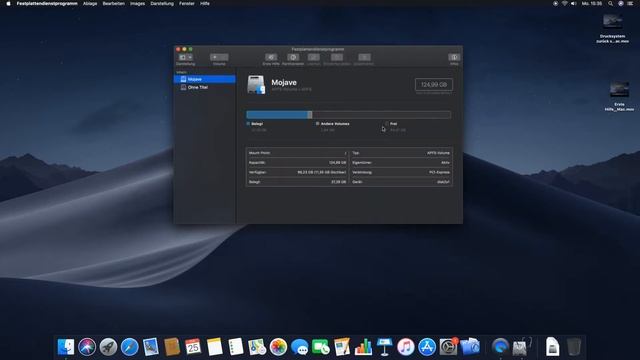Open System Preferences from the dock
Image resolution: width=640 pixels, height=360 pixels.
pyautogui.click(x=448, y=347)
